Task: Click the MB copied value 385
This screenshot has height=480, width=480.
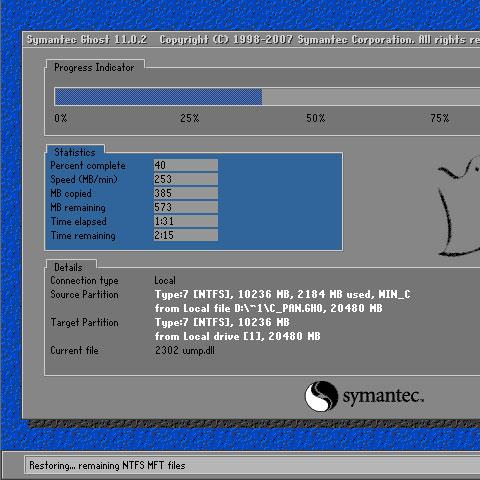Action: 186,193
